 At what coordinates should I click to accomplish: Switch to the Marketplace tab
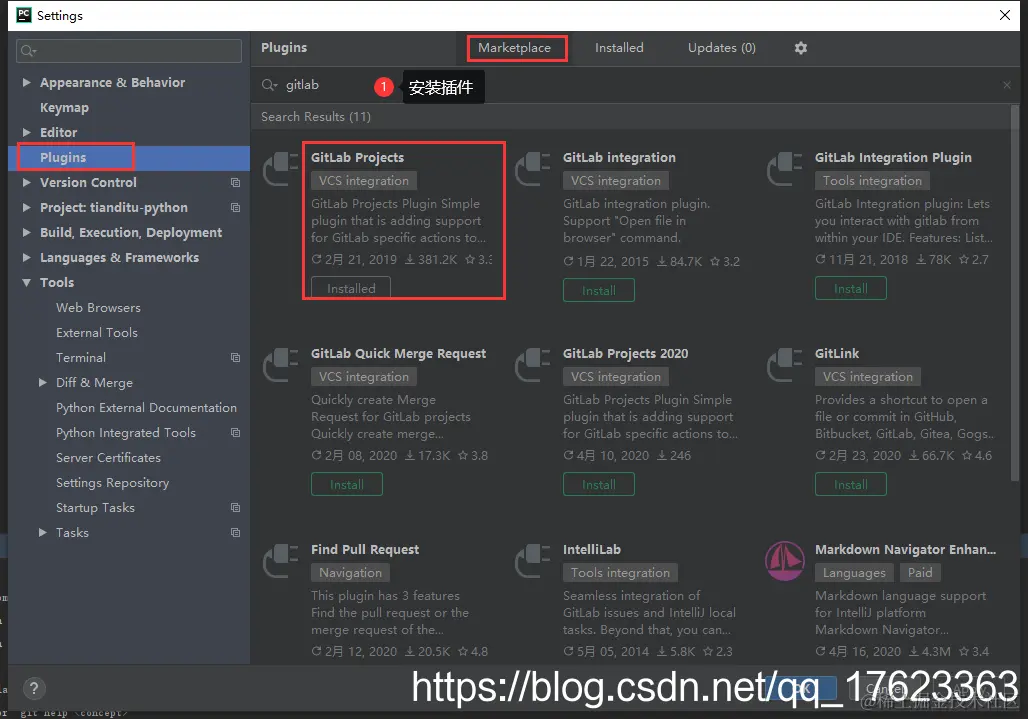pyautogui.click(x=515, y=48)
